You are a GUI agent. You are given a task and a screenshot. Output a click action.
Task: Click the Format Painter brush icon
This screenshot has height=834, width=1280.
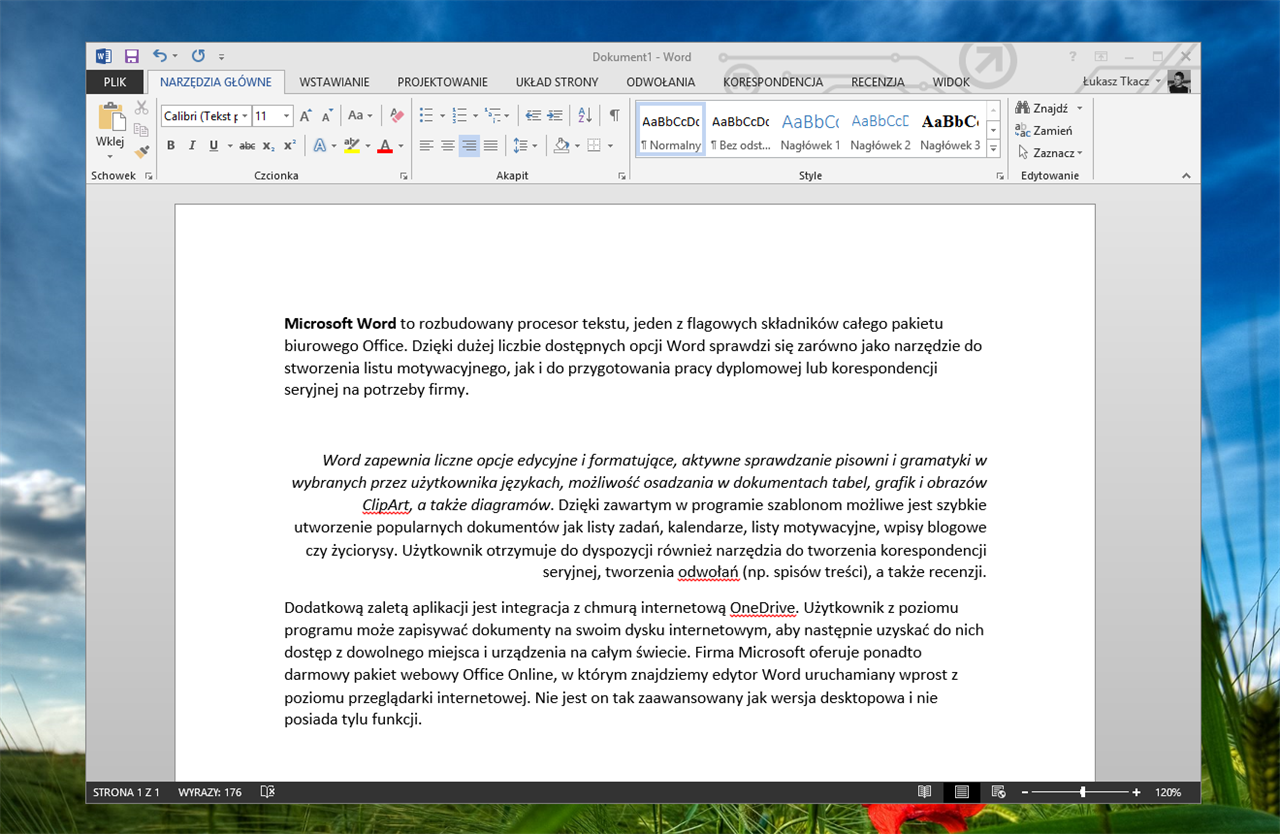click(141, 152)
